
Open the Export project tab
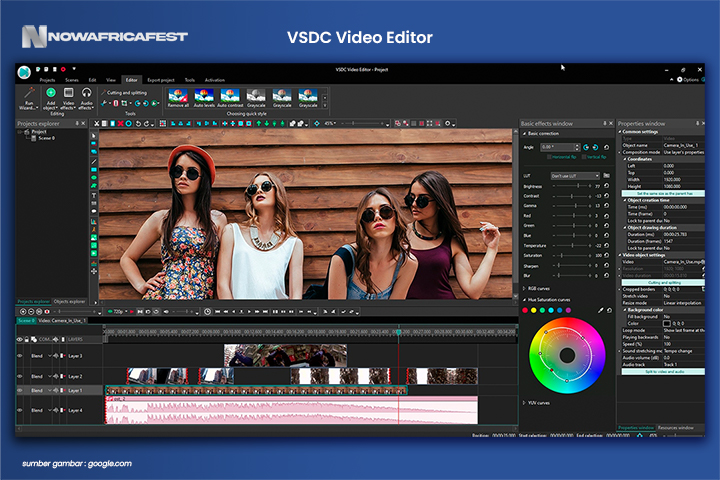(x=161, y=80)
